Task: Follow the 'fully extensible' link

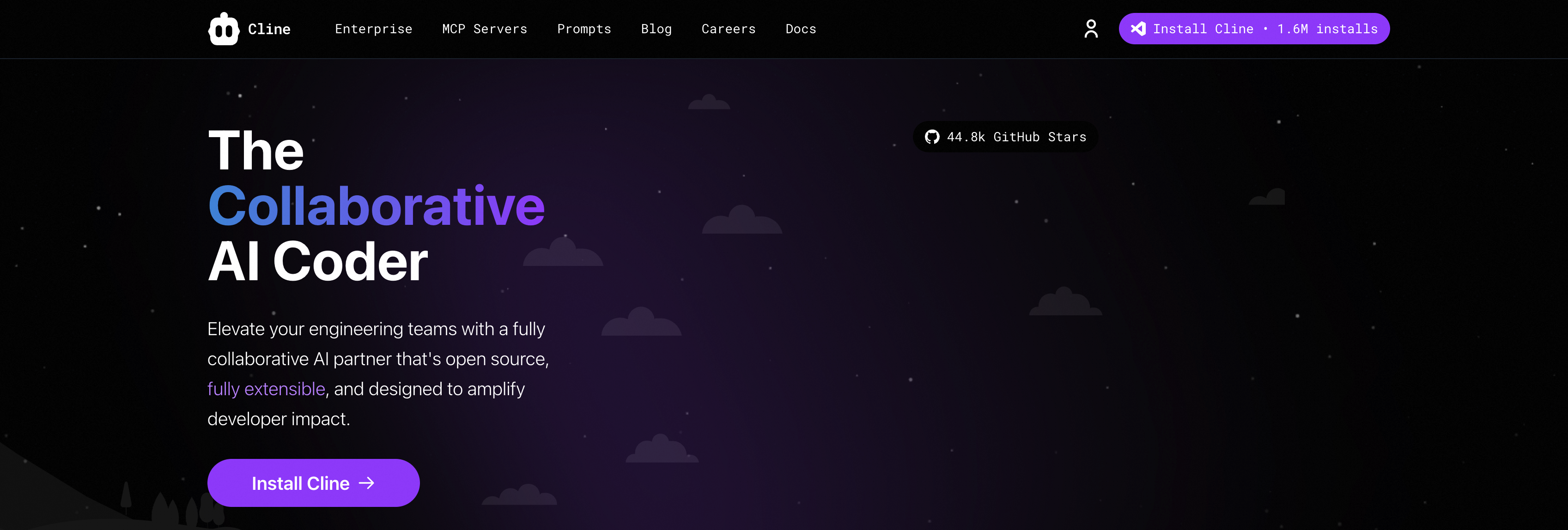Action: coord(266,389)
